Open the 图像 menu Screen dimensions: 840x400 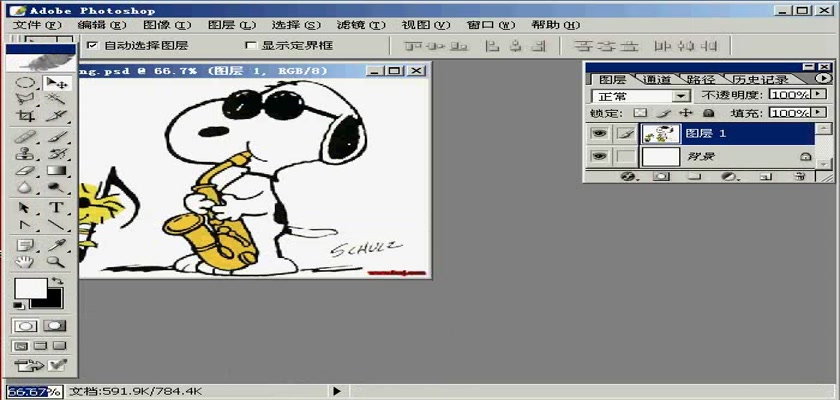click(167, 25)
